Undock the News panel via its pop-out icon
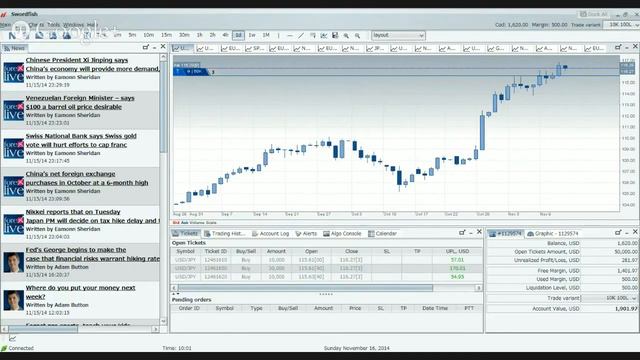The height and width of the screenshot is (360, 640). click(x=146, y=47)
